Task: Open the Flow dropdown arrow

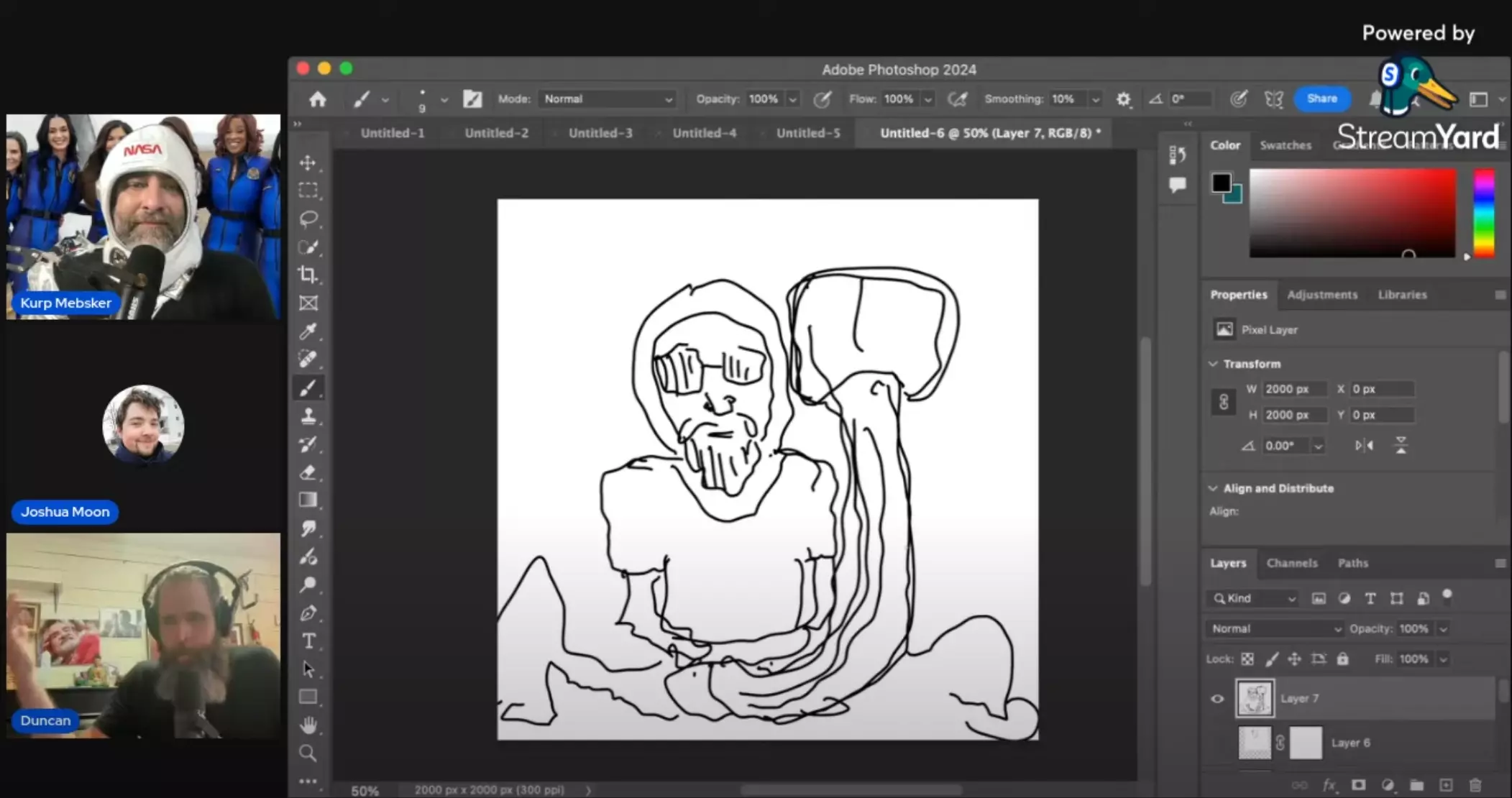Action: coord(928,99)
